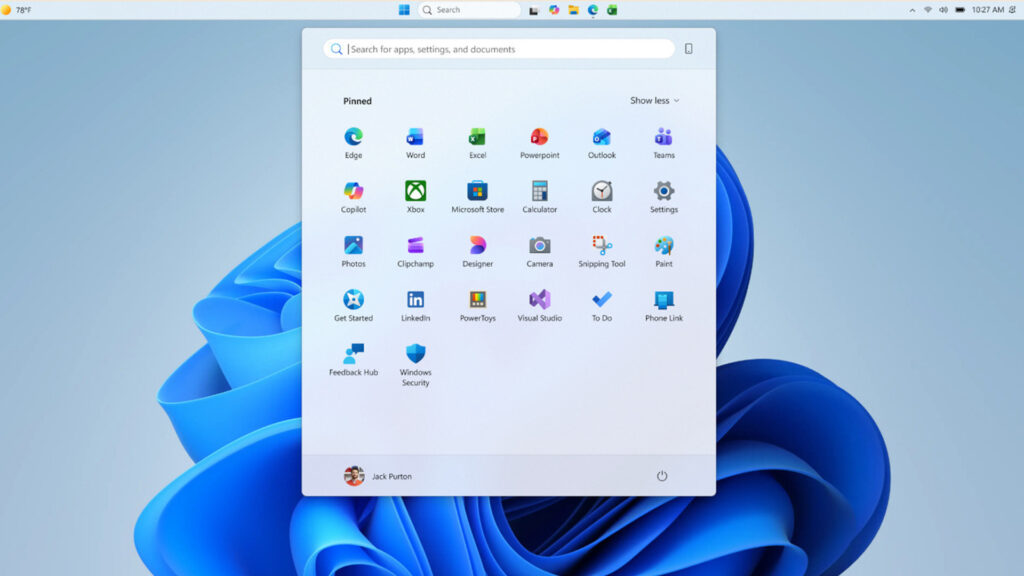Viewport: 1024px width, 576px height.
Task: Open the volume tray icon
Action: click(943, 10)
